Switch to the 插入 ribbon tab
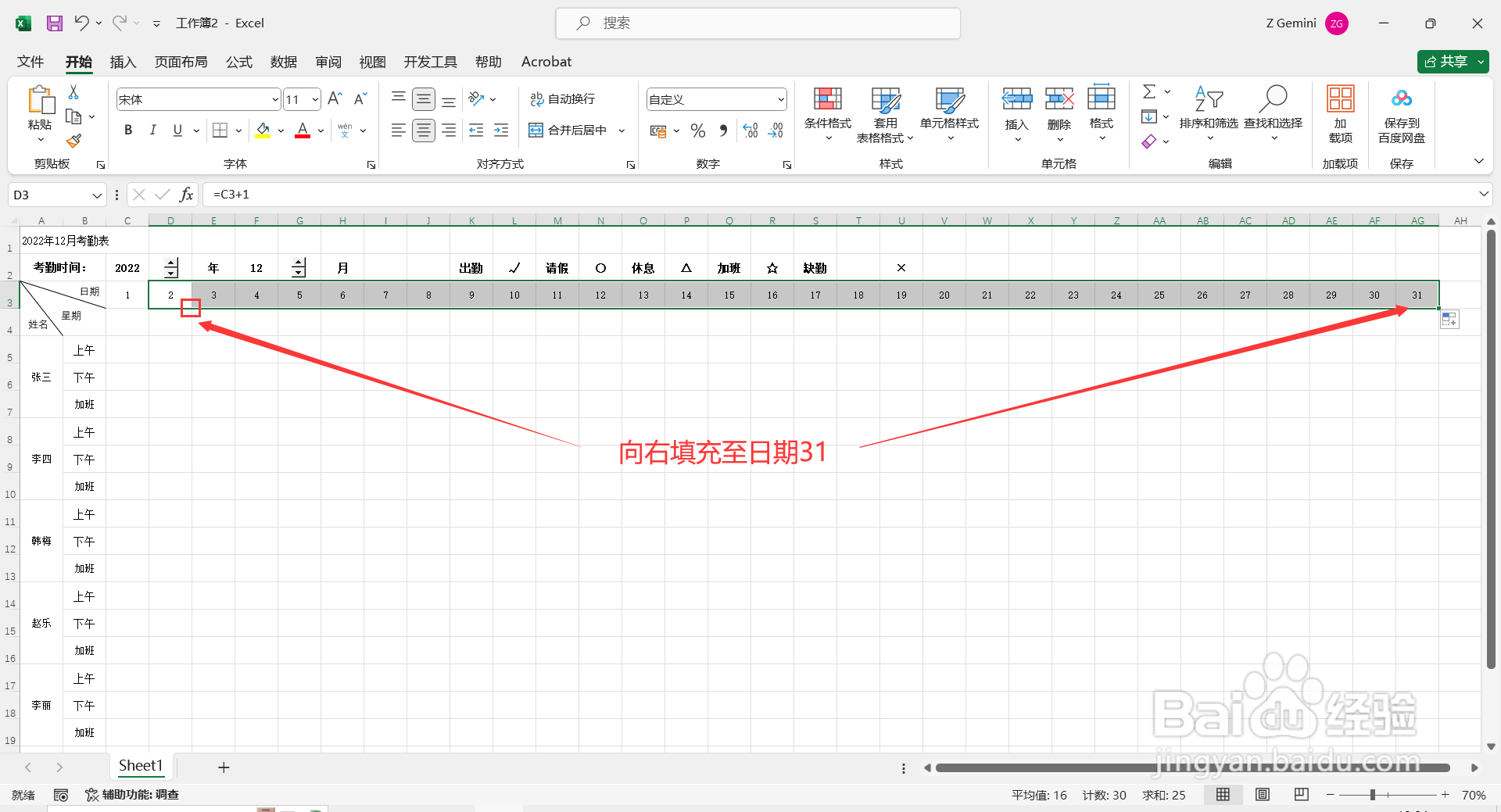The width and height of the screenshot is (1501, 812). click(122, 62)
